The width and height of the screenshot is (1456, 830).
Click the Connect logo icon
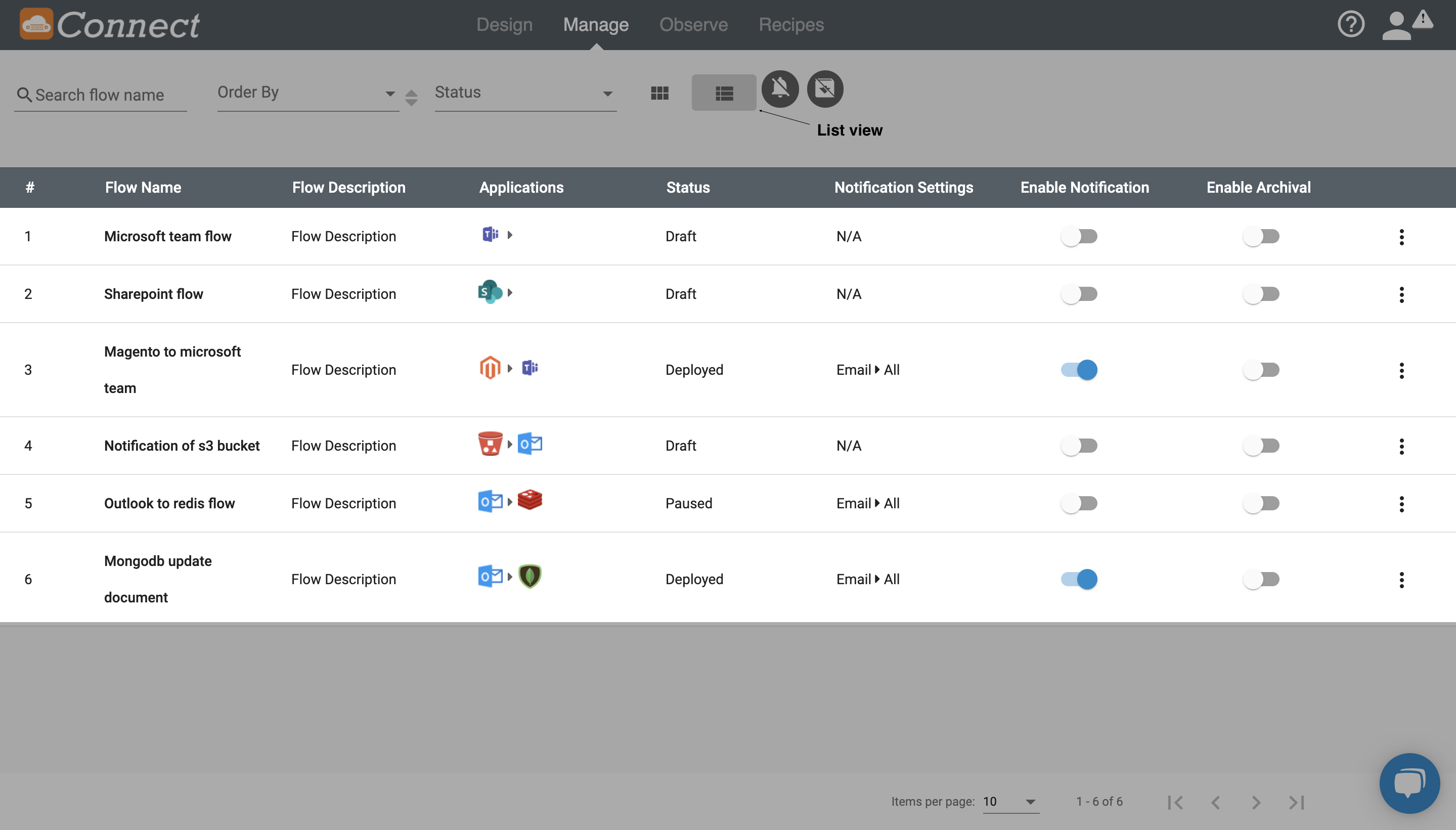(x=36, y=24)
